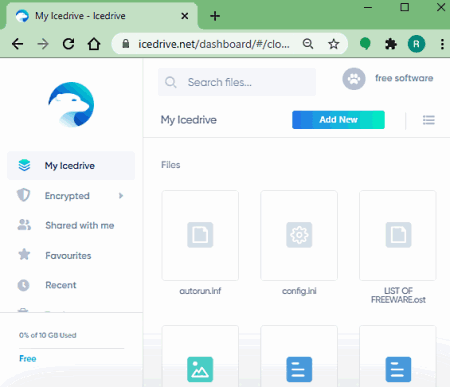Click the padlock site info icon
Viewport: 450px width, 387px height.
coord(126,44)
